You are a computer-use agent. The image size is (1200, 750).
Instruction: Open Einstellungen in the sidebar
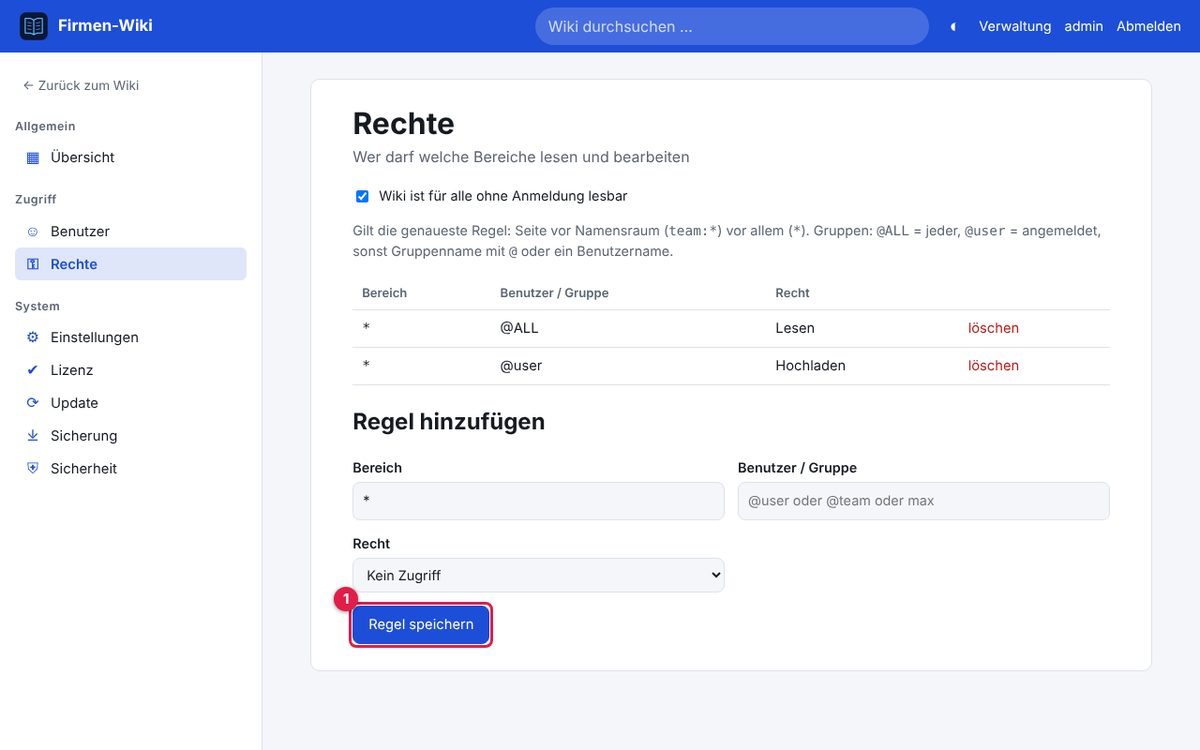(x=130, y=338)
